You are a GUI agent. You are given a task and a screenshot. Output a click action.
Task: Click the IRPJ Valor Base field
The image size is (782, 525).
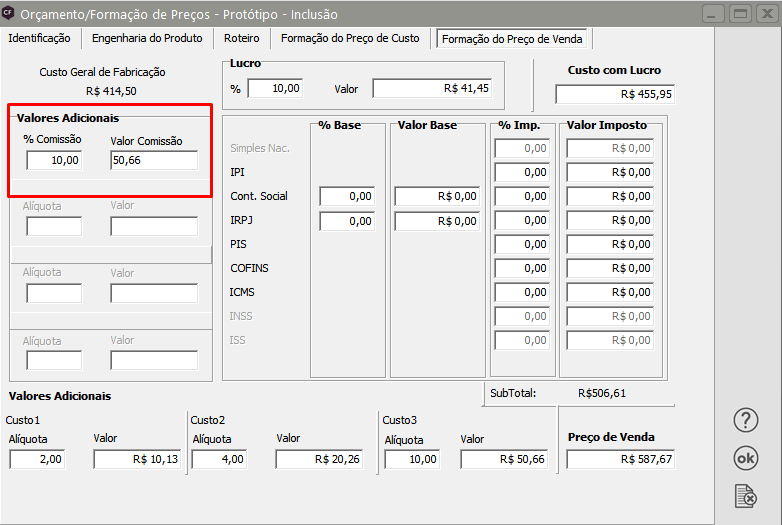click(x=437, y=220)
